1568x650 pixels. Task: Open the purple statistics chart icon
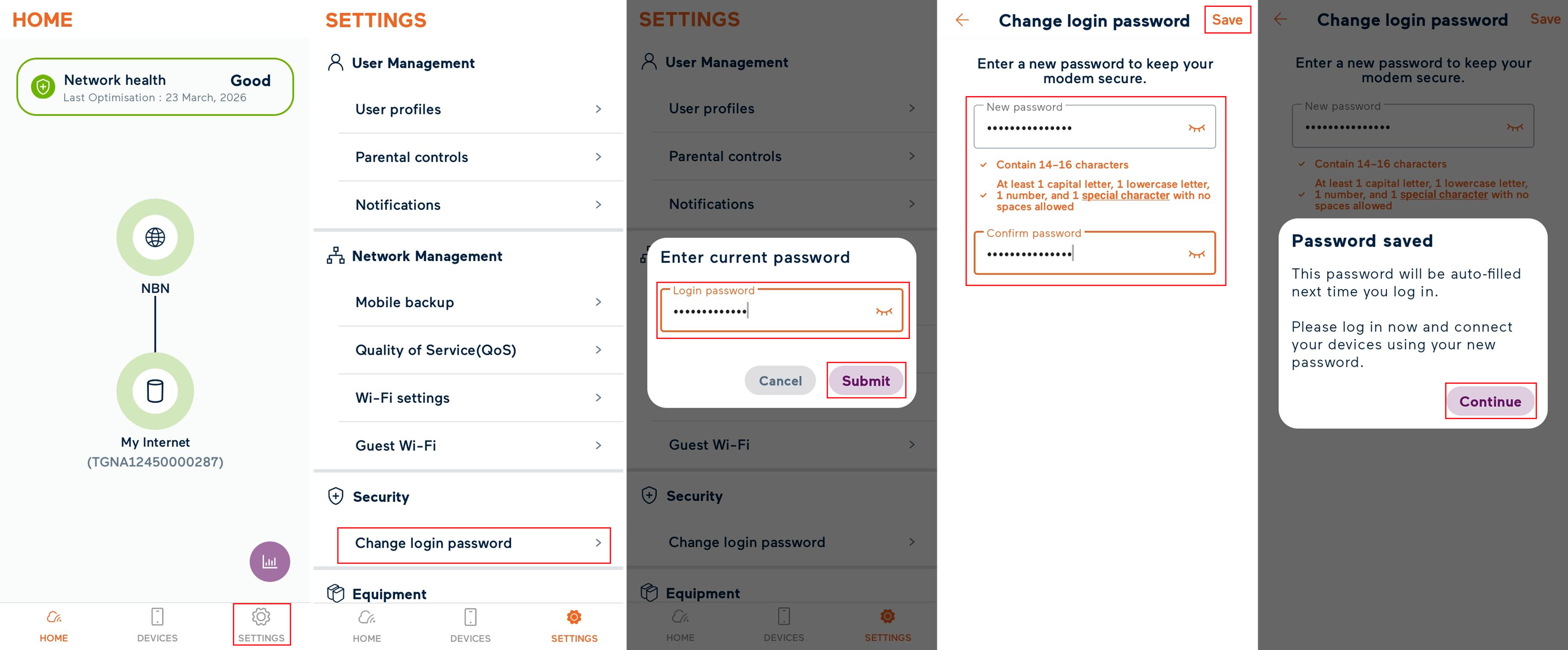click(270, 561)
